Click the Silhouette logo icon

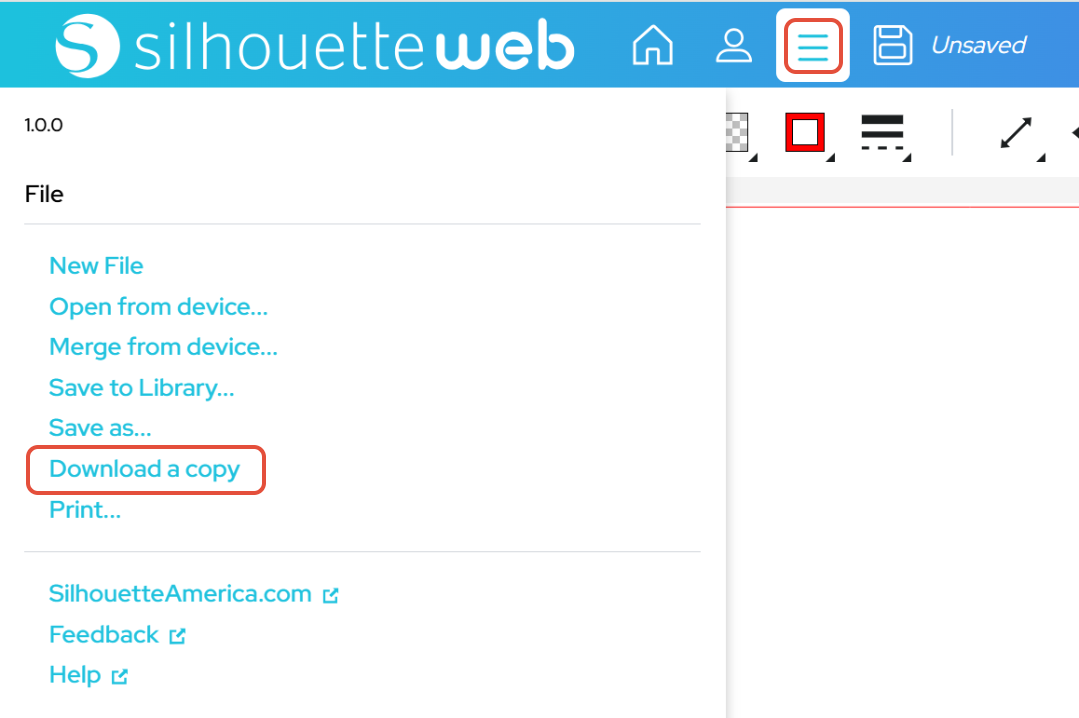[x=87, y=45]
